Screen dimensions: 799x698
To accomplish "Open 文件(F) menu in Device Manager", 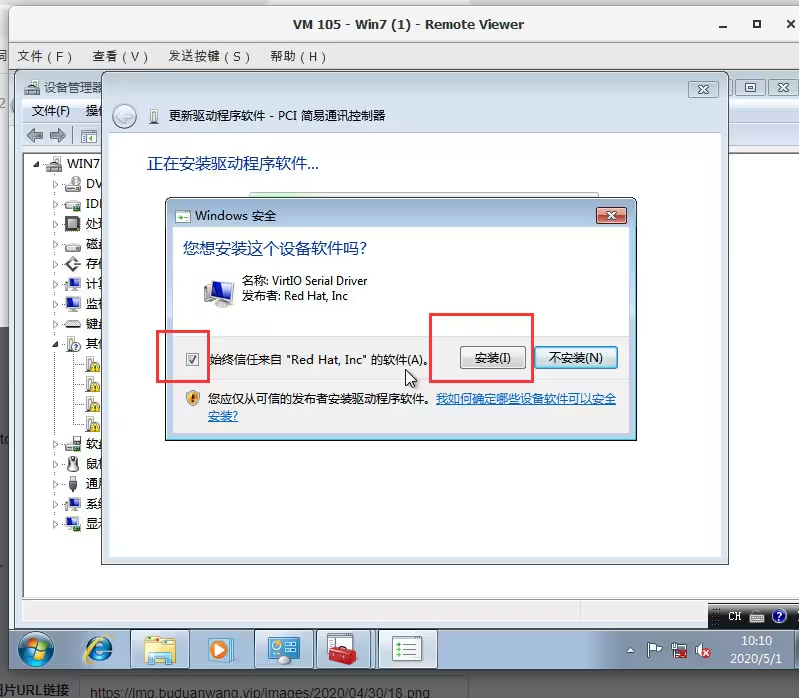I will coord(50,111).
